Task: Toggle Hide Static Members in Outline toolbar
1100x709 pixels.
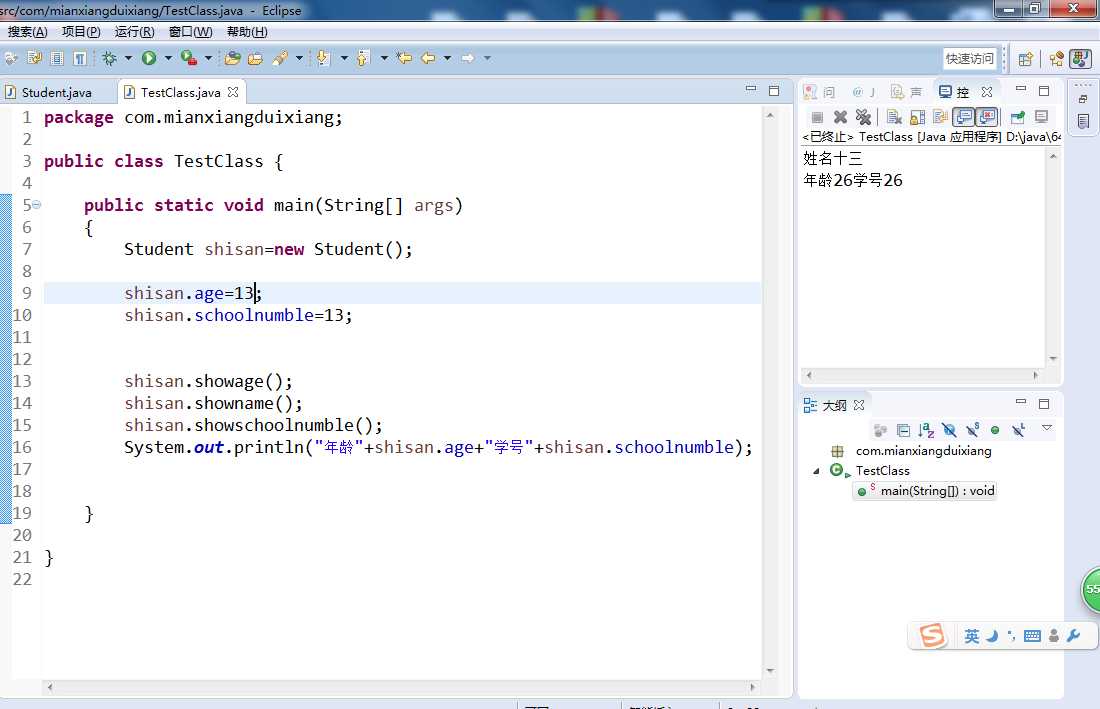Action: (972, 430)
